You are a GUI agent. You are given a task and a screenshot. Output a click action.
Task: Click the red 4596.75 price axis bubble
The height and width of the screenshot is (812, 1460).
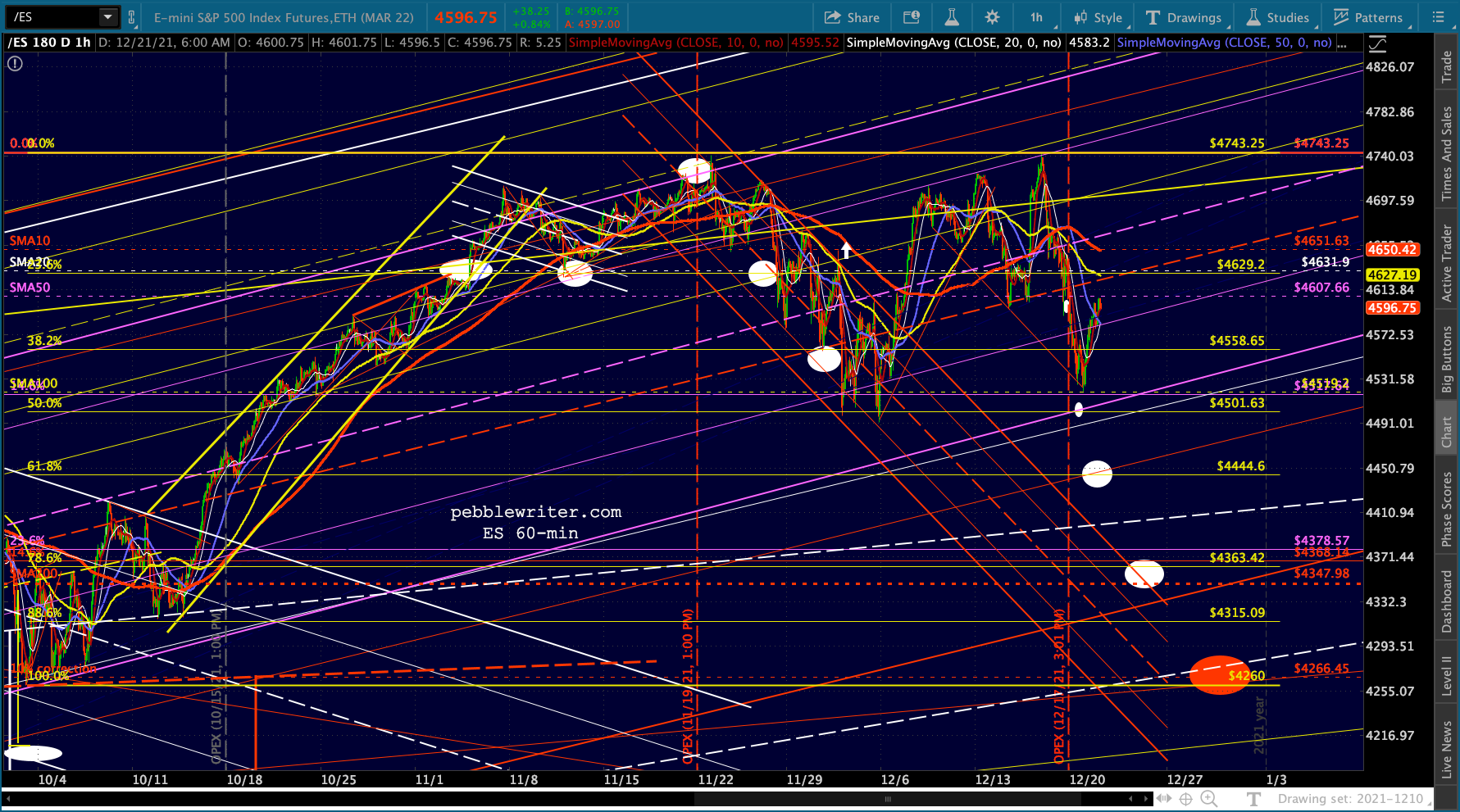click(1392, 308)
